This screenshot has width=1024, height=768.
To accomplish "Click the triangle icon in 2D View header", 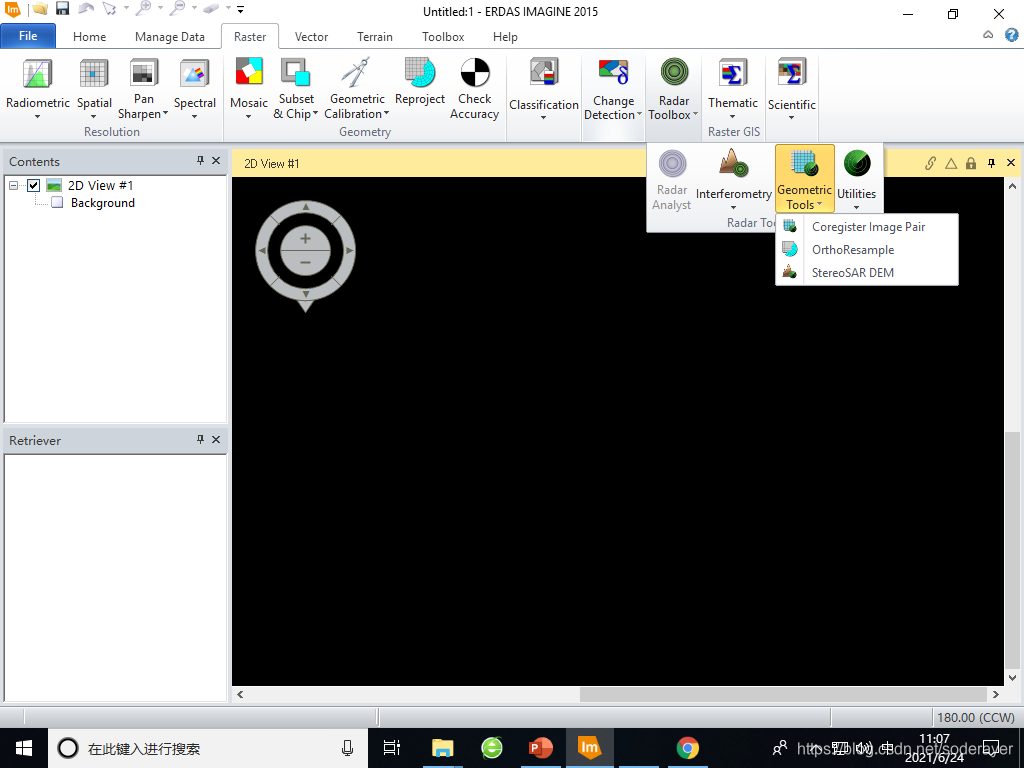I will click(x=951, y=163).
